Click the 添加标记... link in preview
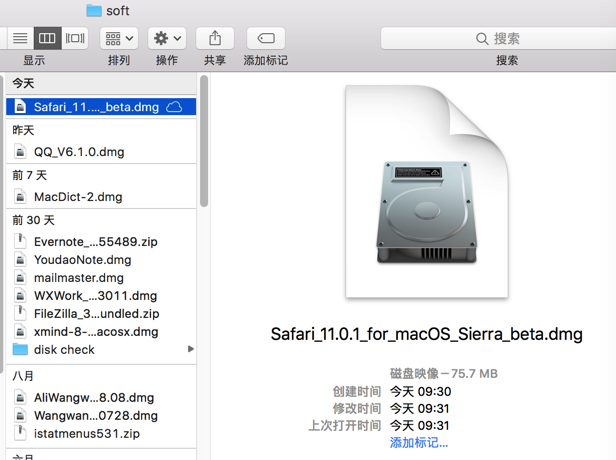The height and width of the screenshot is (460, 616). [419, 443]
